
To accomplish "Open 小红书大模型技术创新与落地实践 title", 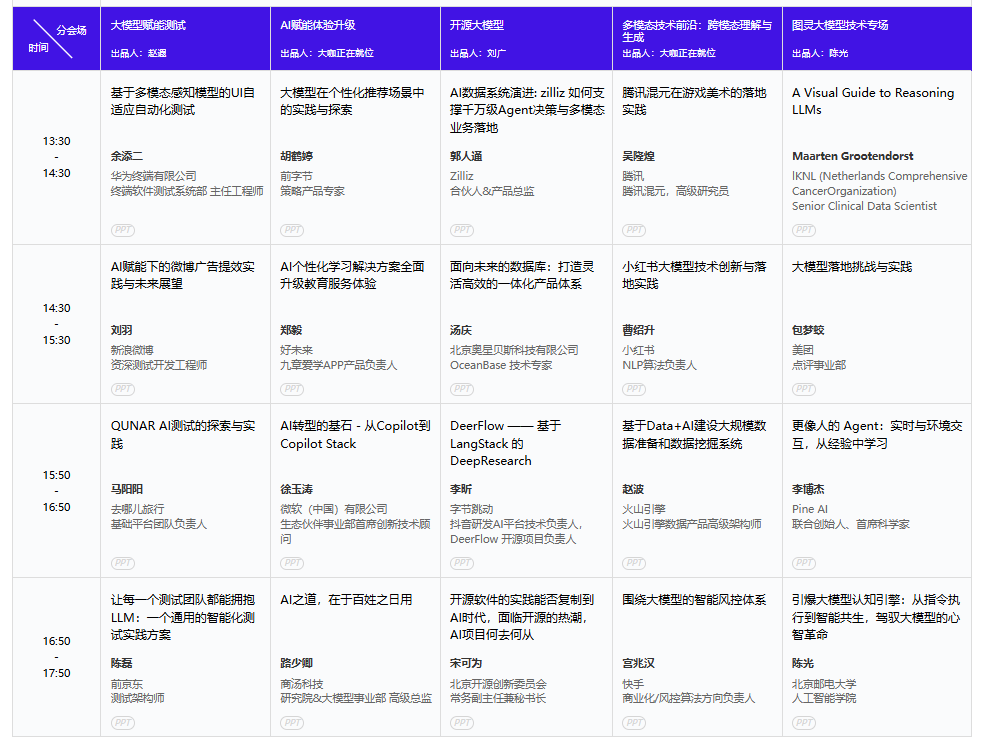I will [x=694, y=275].
